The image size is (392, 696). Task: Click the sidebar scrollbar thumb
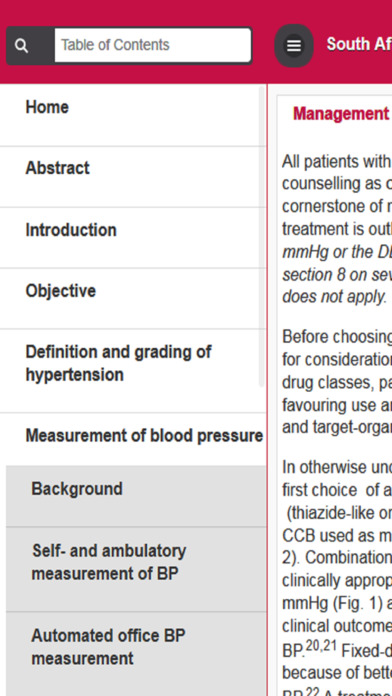point(261,237)
